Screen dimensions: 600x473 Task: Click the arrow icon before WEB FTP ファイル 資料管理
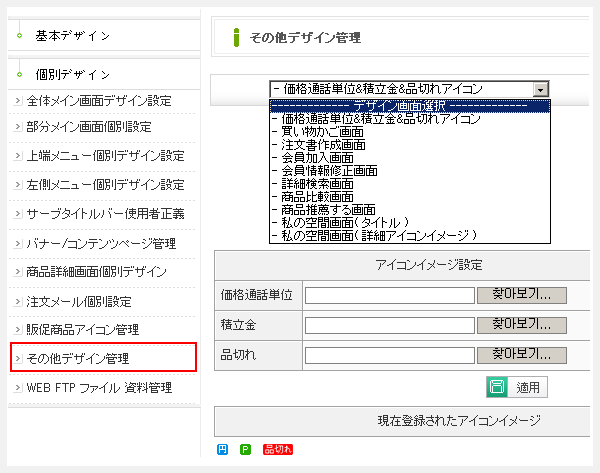click(16, 388)
